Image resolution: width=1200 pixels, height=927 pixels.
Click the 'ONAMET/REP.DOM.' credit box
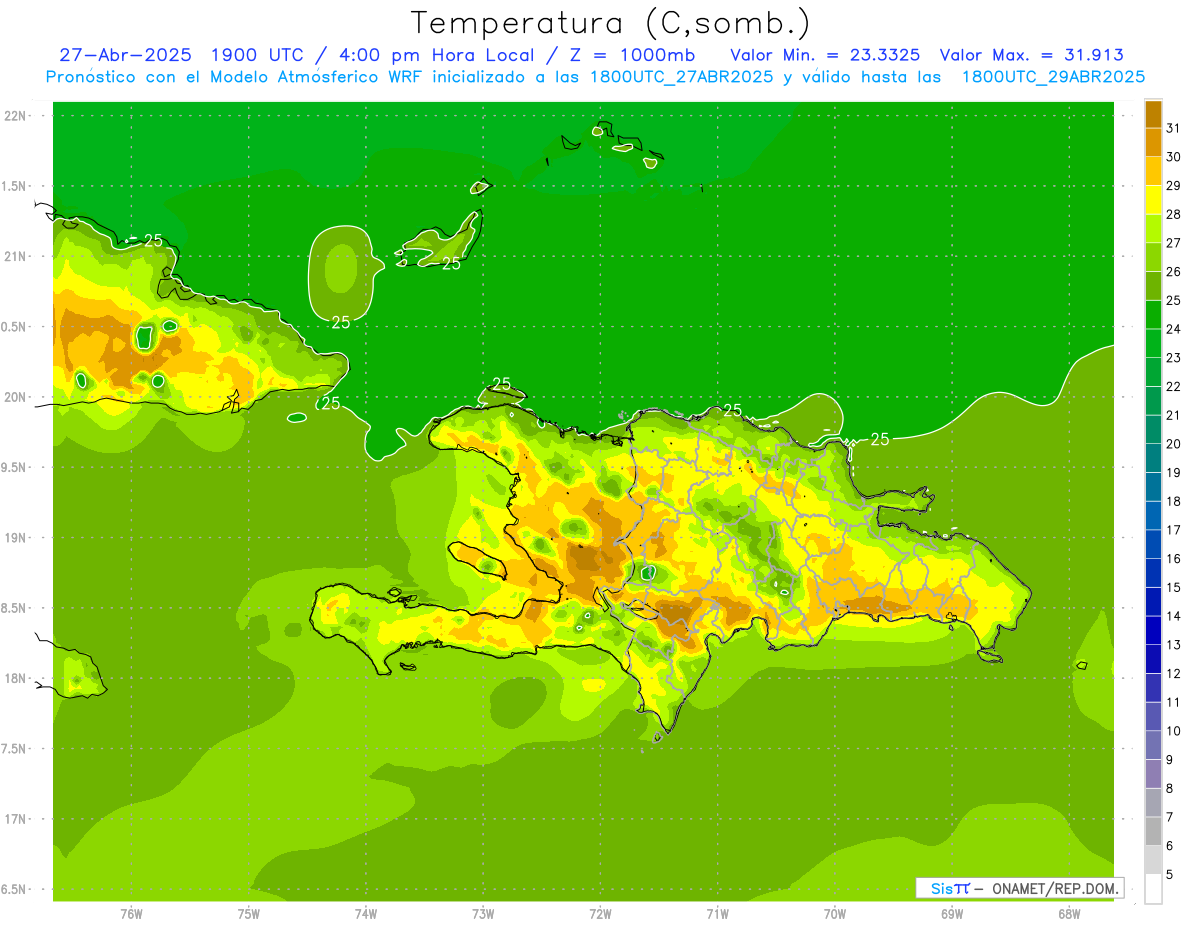coord(1018,888)
